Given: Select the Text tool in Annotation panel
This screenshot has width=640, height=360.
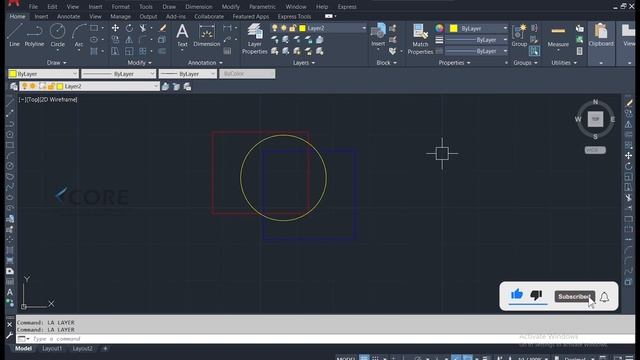Looking at the screenshot, I should click(x=182, y=35).
